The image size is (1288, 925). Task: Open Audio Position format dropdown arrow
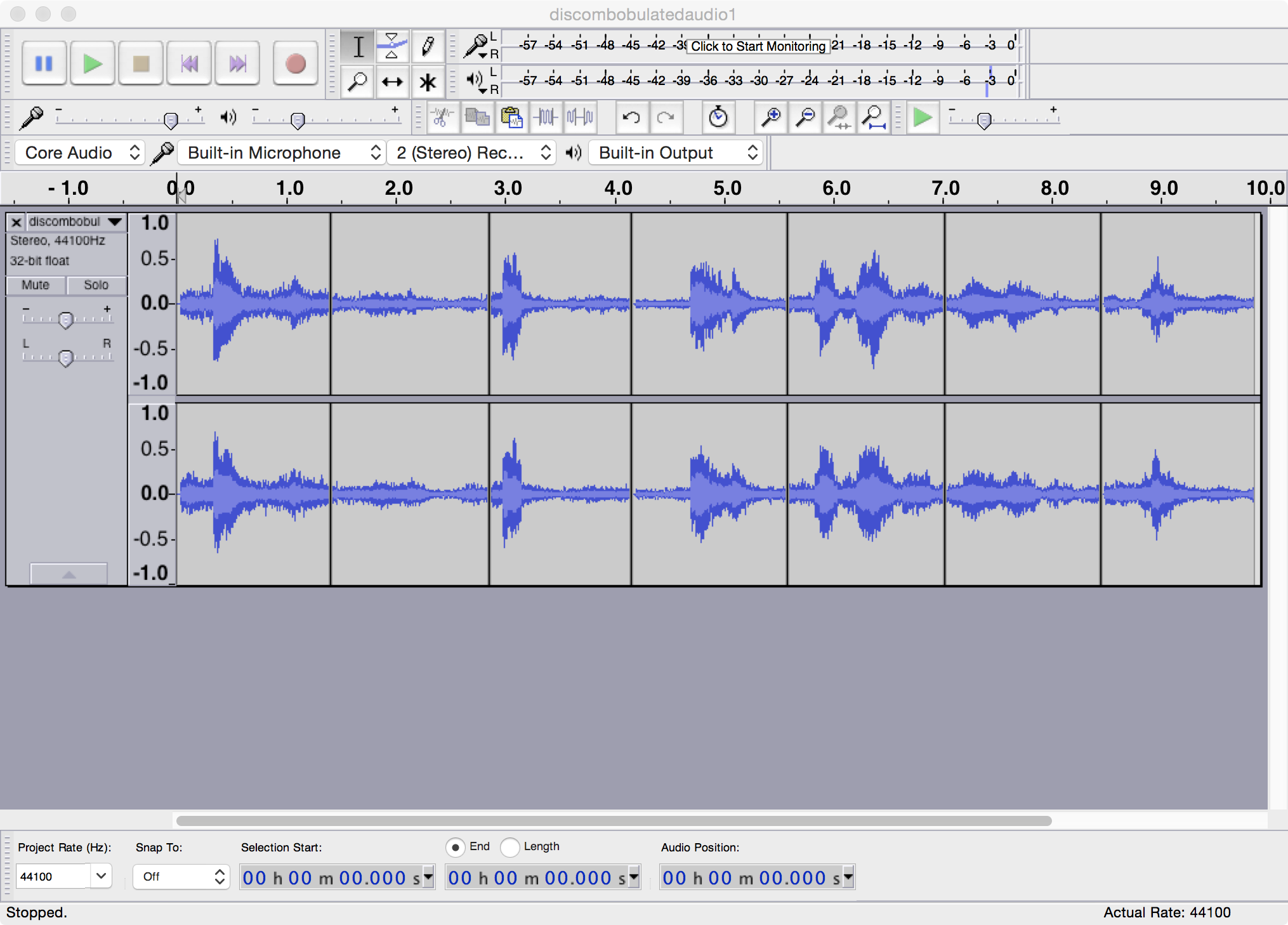(848, 877)
